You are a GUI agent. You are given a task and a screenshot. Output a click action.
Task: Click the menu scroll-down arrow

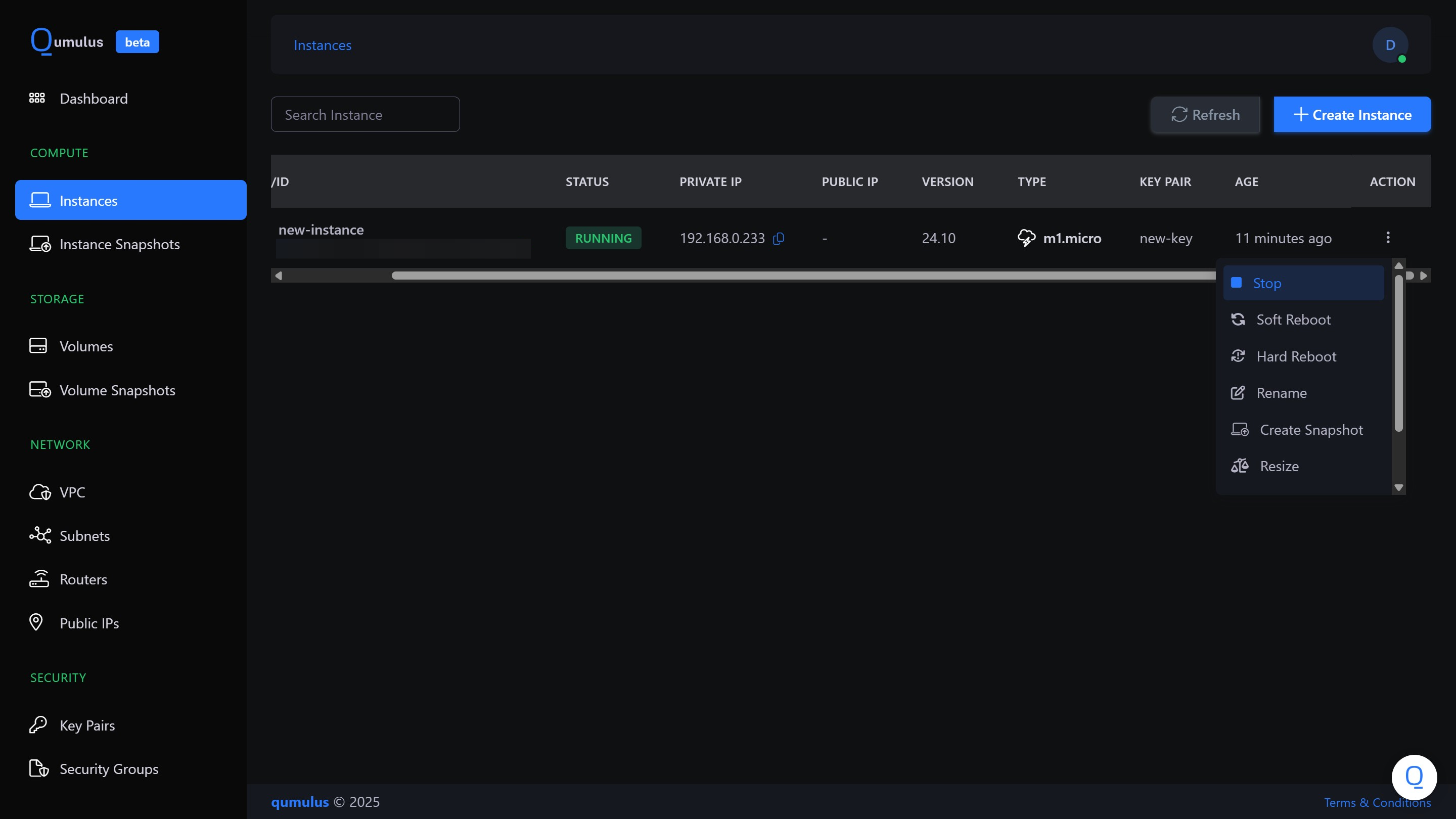click(1399, 488)
